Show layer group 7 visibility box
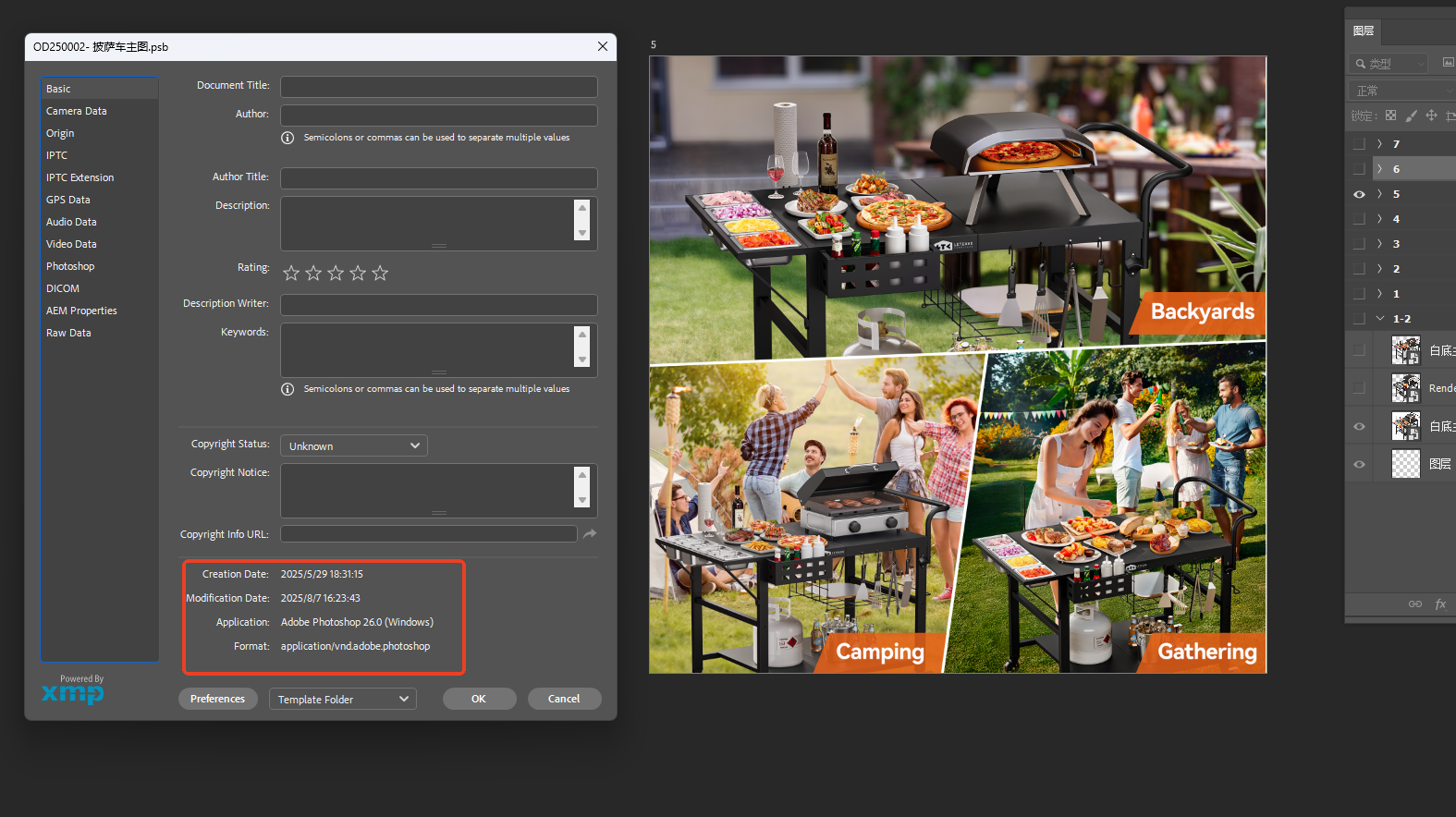1456x817 pixels. pos(1359,144)
